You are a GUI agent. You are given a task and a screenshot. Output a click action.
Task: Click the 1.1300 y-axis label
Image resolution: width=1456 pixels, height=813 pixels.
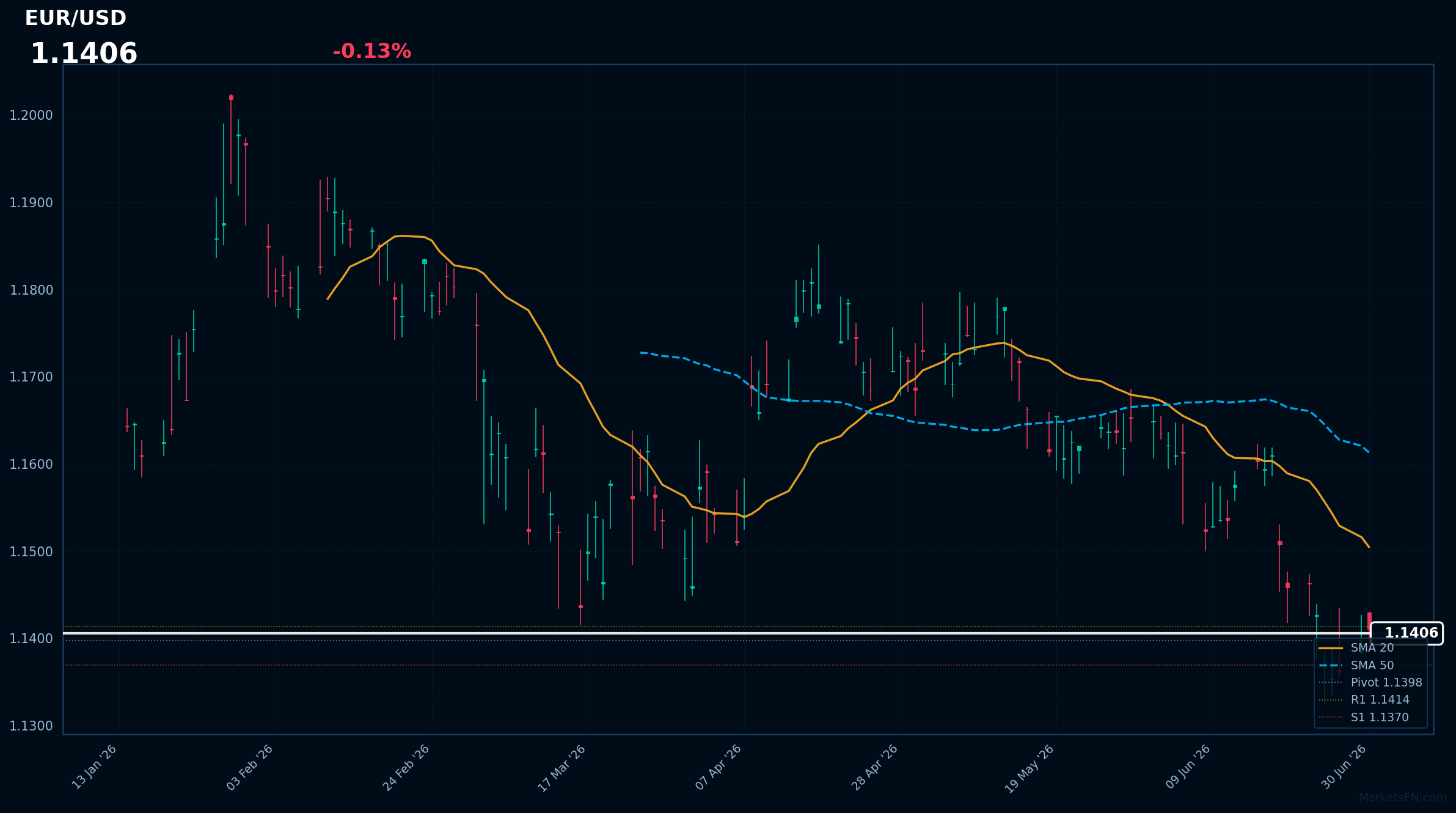[31, 726]
